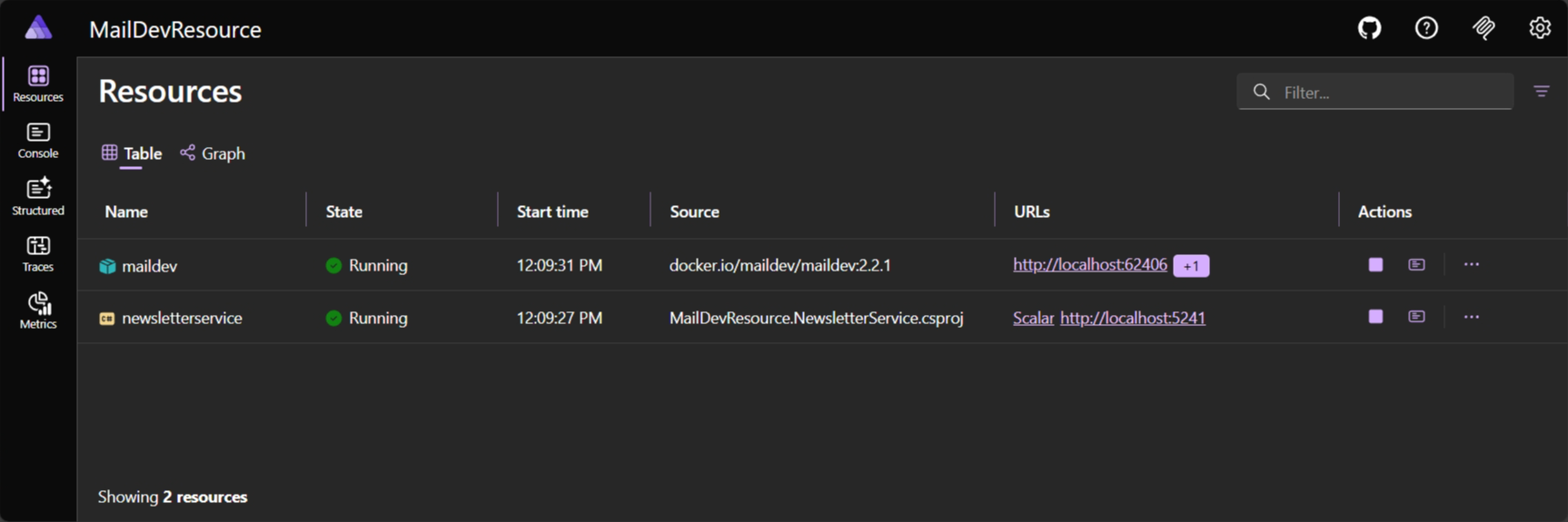
Task: Switch to the Graph view tab
Action: click(213, 153)
